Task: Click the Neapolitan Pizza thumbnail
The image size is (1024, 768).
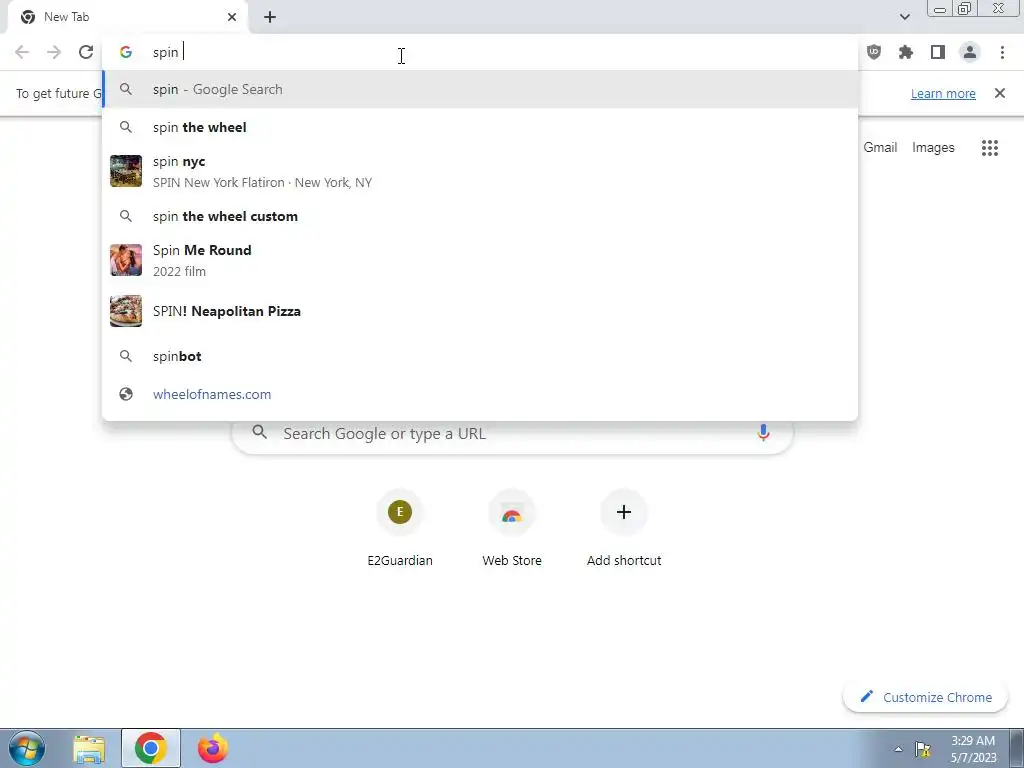Action: (126, 311)
